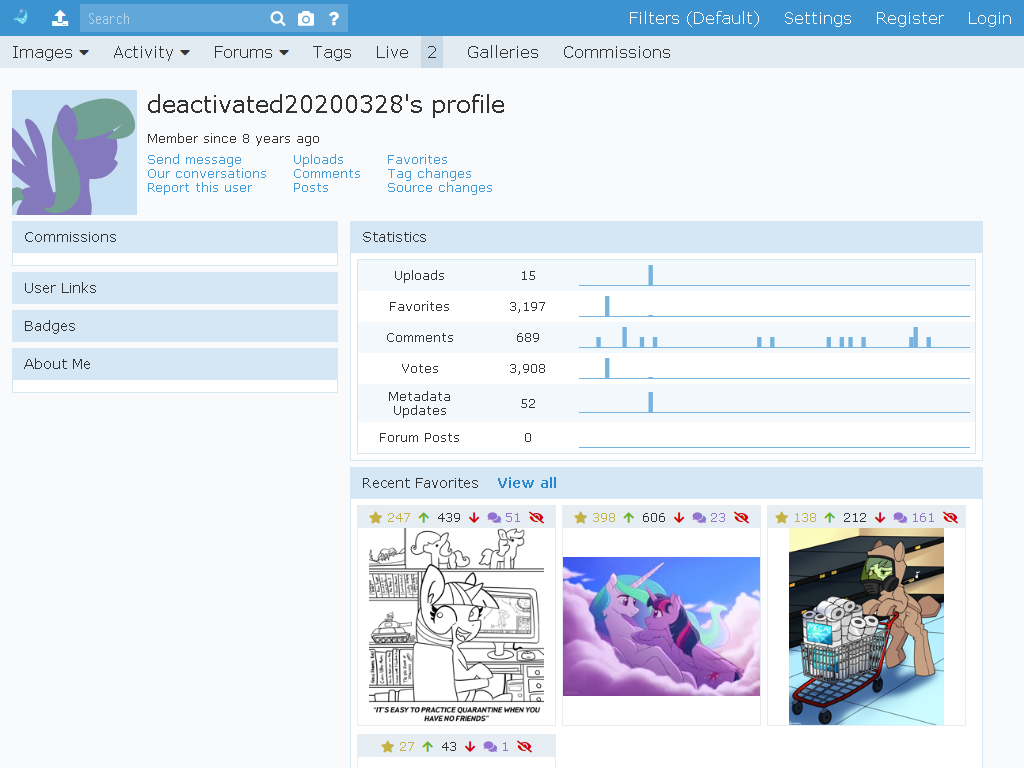Image resolution: width=1024 pixels, height=768 pixels.
Task: Hide the Celestia and Twilight cloud image
Action: point(741,518)
